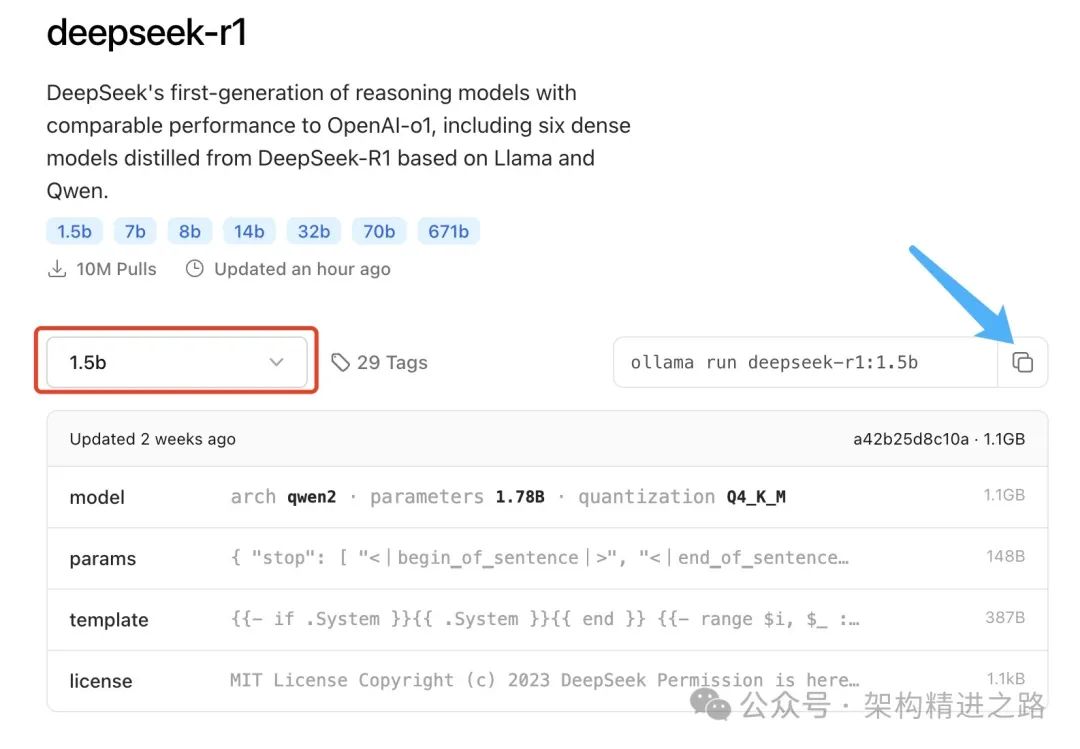Open the params file row

click(546, 558)
